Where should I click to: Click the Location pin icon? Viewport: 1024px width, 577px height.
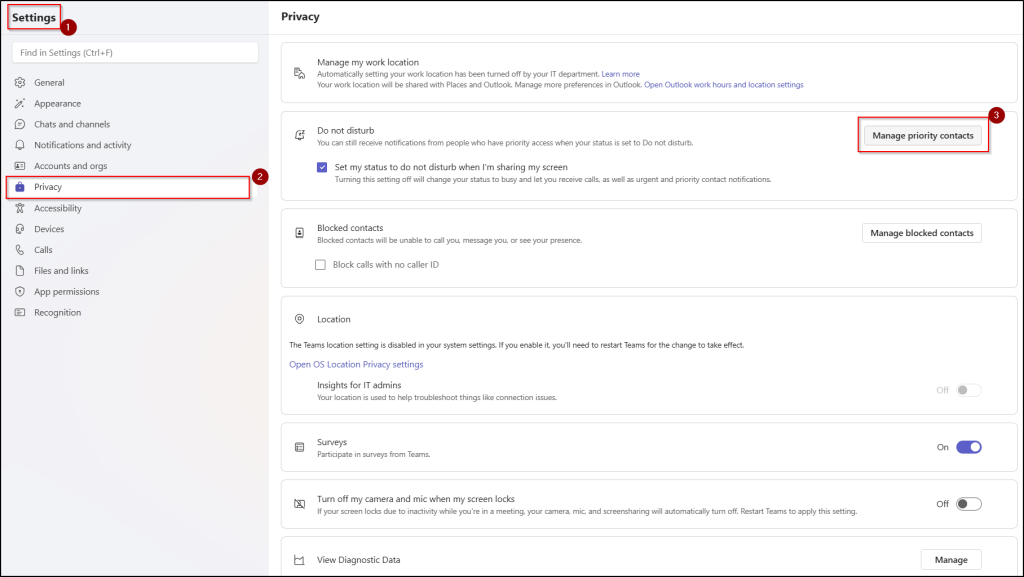pyautogui.click(x=299, y=319)
